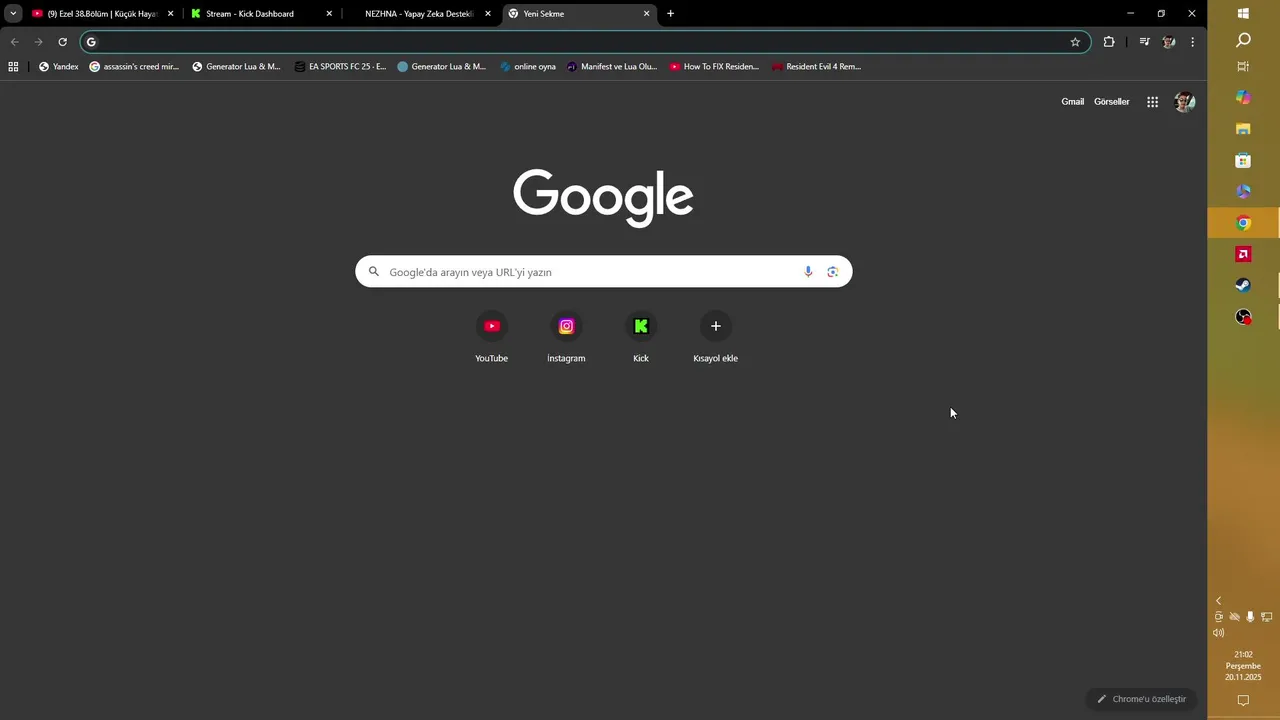The image size is (1280, 720).
Task: Open OBS Studio from taskbar
Action: pos(1243,317)
